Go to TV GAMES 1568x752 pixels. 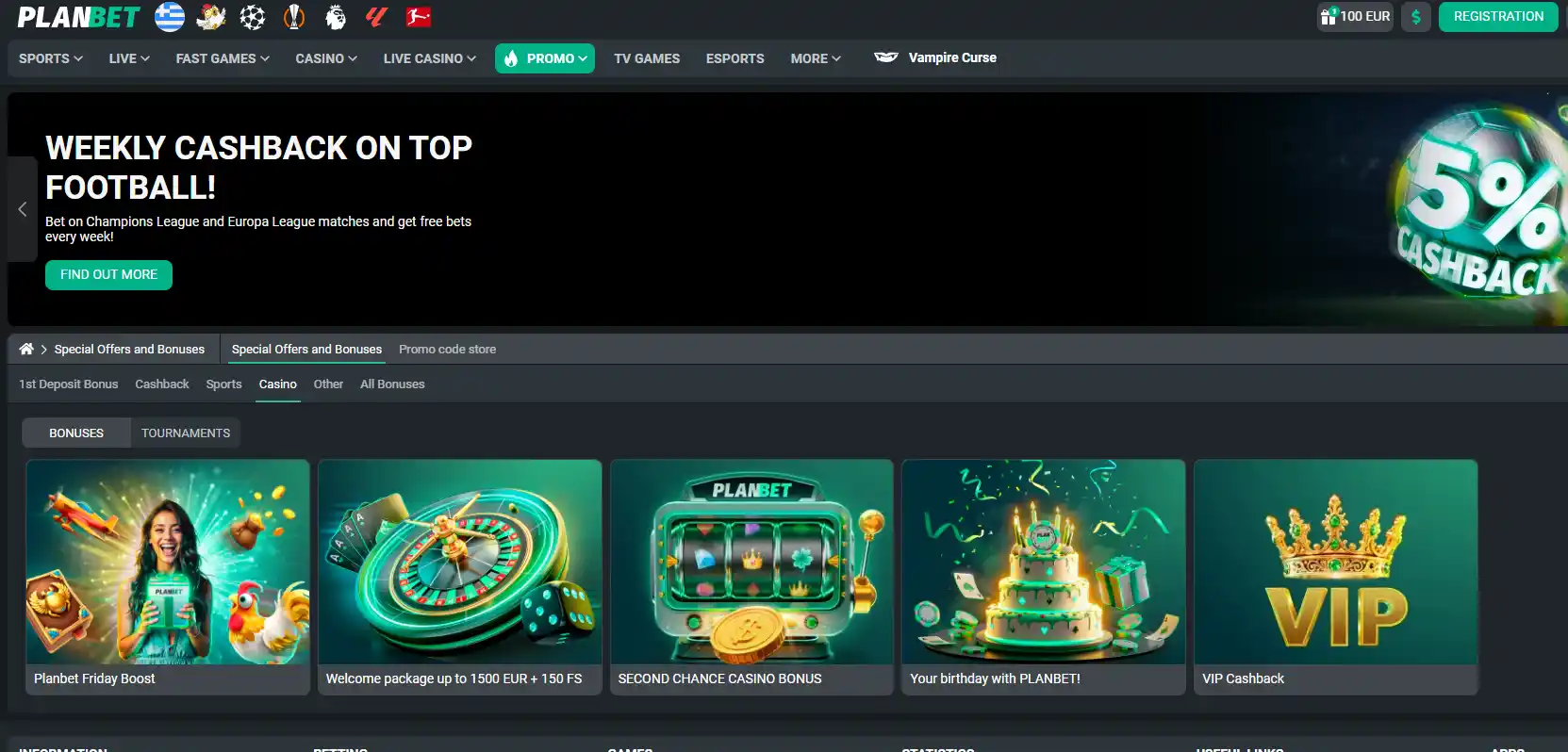(647, 58)
